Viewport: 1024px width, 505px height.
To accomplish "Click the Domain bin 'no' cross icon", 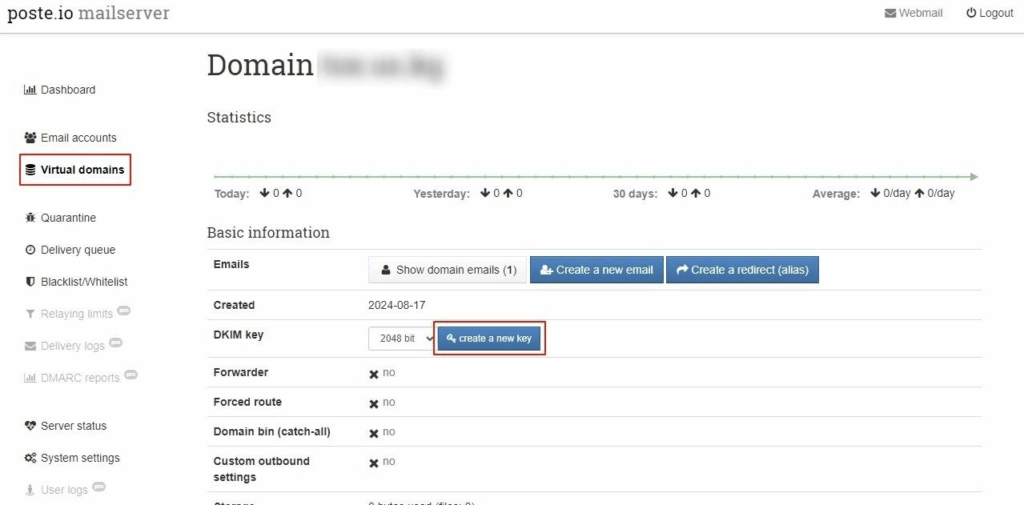I will pyautogui.click(x=374, y=434).
